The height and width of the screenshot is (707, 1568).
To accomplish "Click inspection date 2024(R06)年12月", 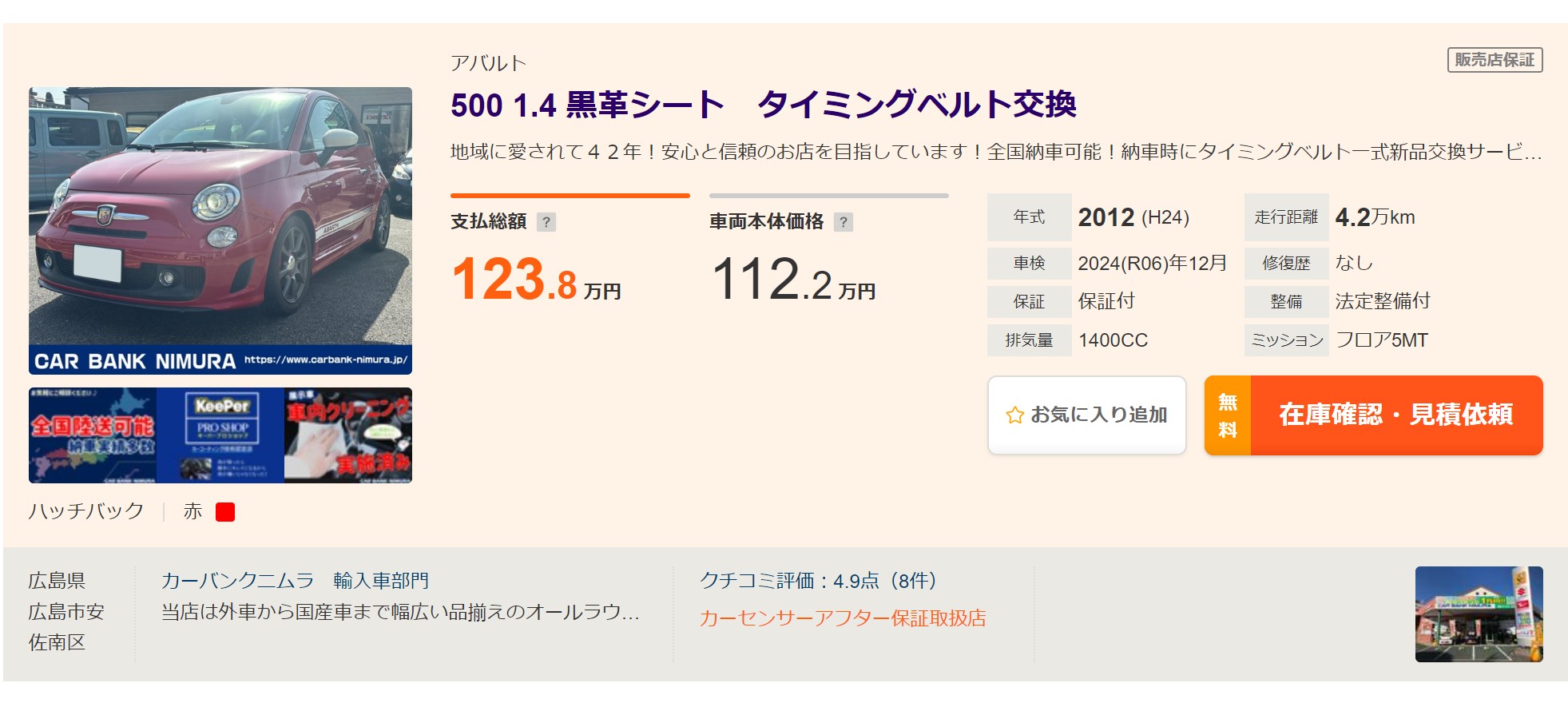I will 1152,263.
